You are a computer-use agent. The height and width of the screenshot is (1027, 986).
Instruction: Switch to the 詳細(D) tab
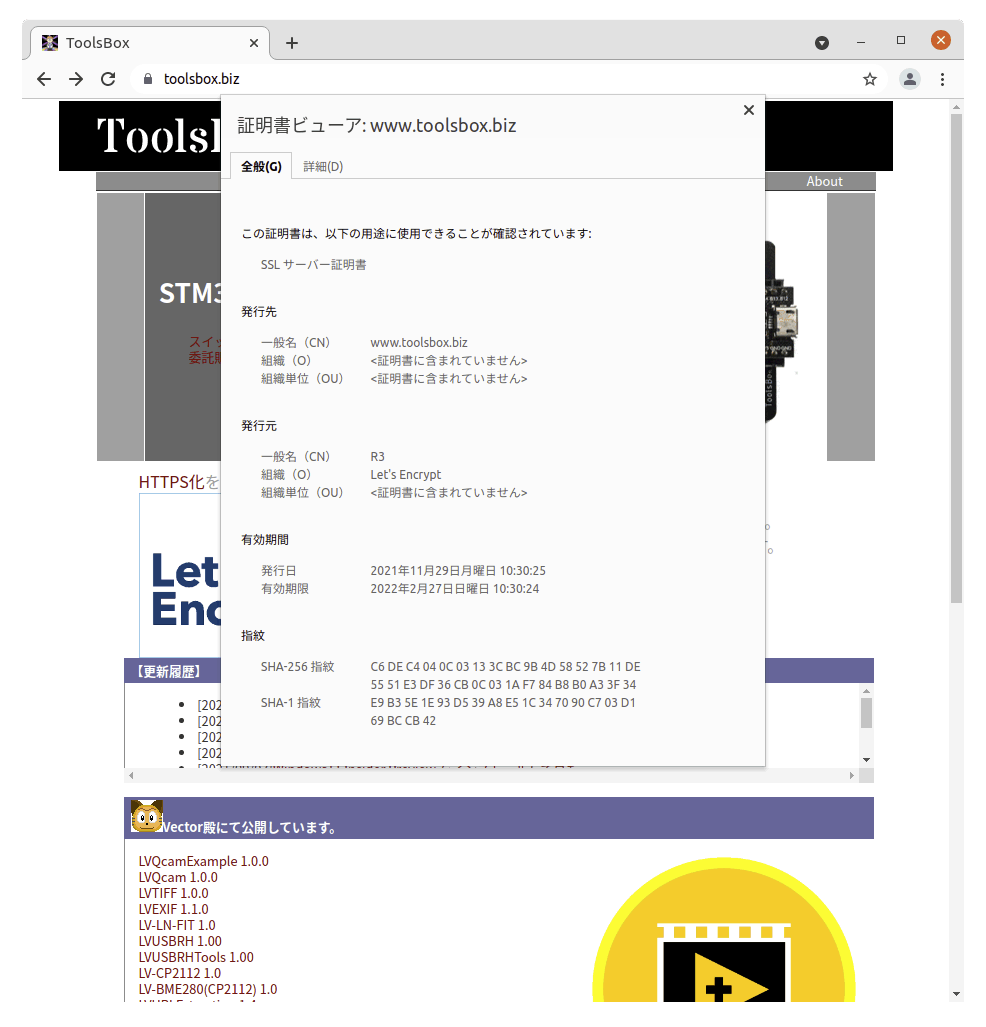point(323,166)
